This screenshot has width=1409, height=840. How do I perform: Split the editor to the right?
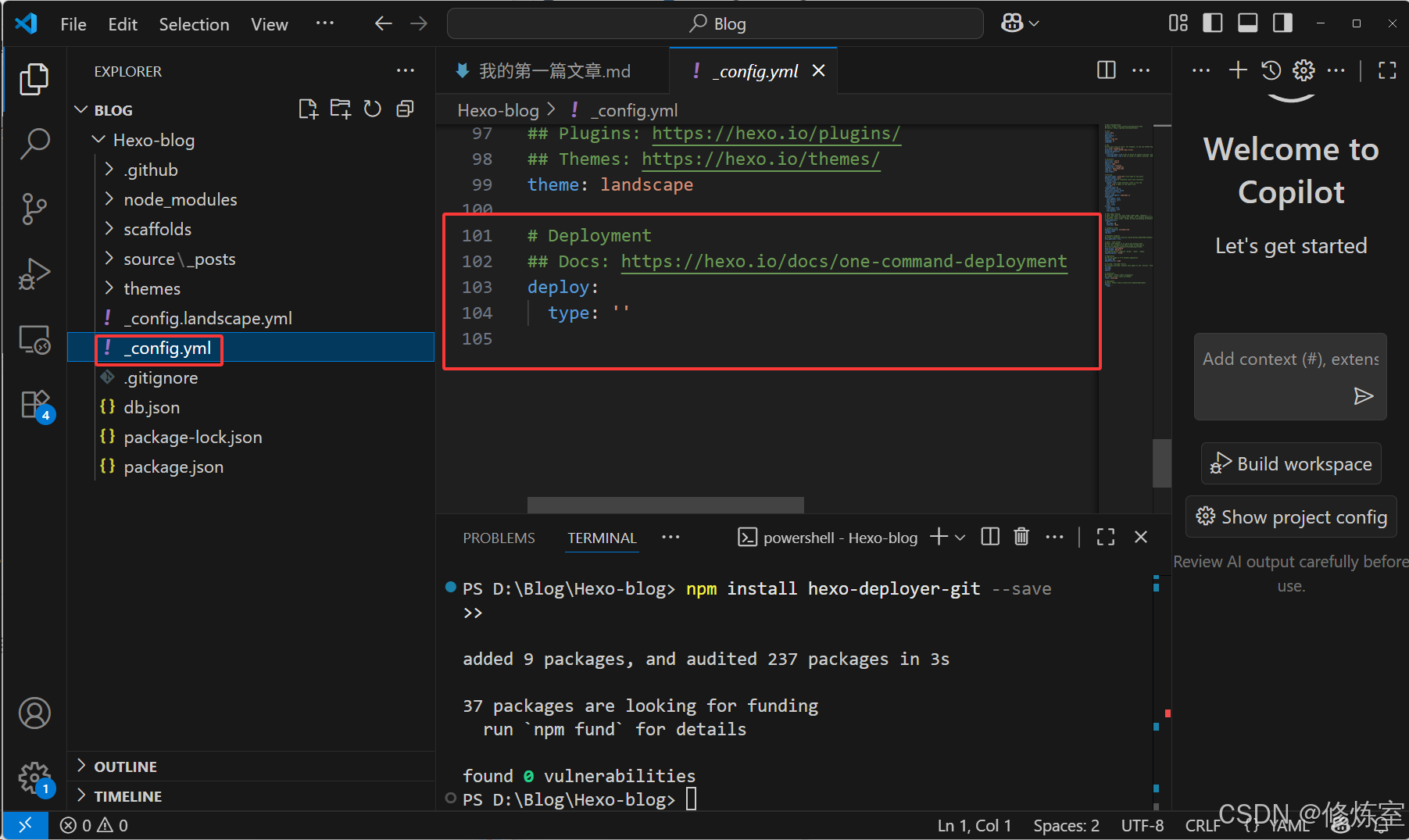tap(1107, 70)
